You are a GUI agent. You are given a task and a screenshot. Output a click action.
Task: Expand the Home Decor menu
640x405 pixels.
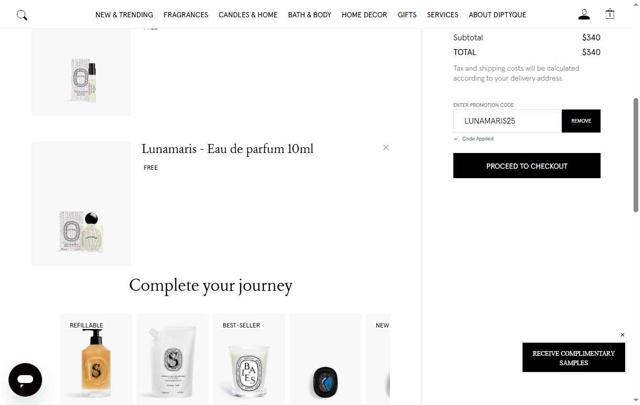[x=364, y=15]
